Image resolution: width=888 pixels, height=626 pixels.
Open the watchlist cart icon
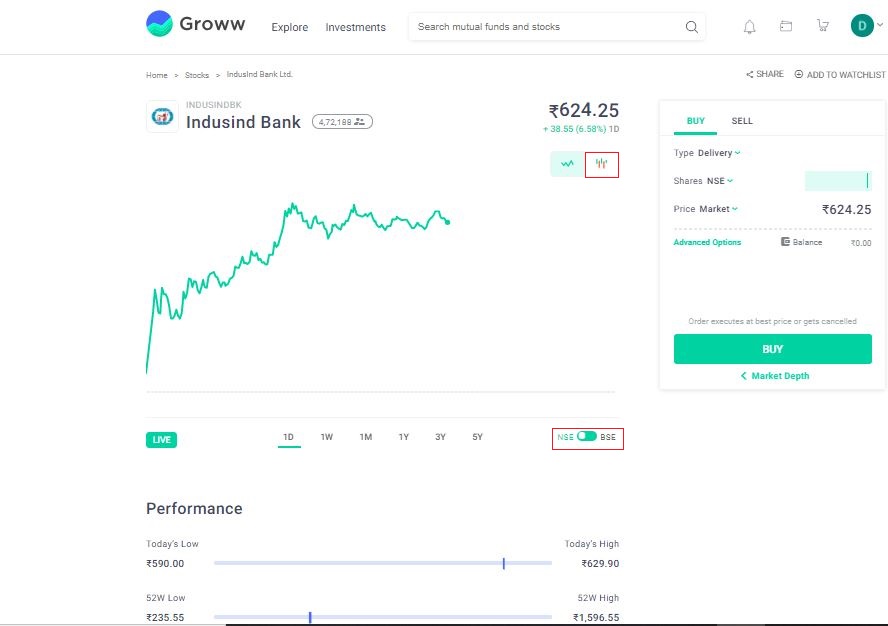tap(822, 26)
